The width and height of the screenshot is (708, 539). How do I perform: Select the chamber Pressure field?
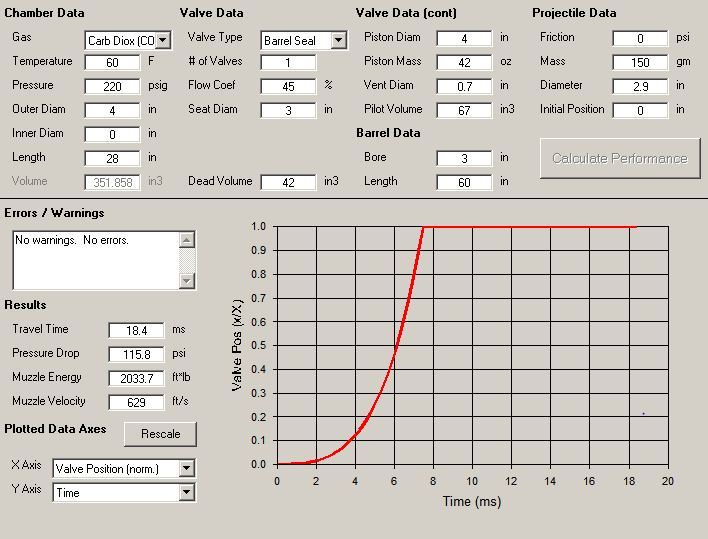[112, 86]
